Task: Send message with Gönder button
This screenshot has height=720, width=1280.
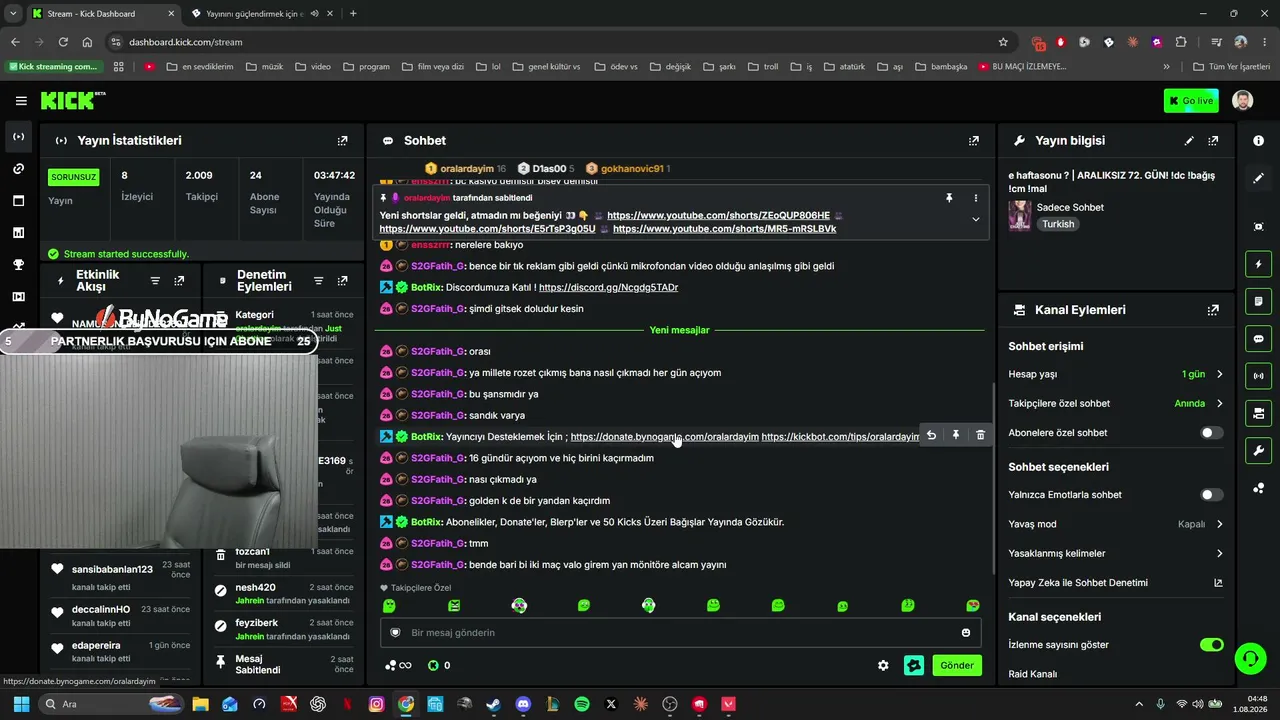Action: tap(956, 665)
